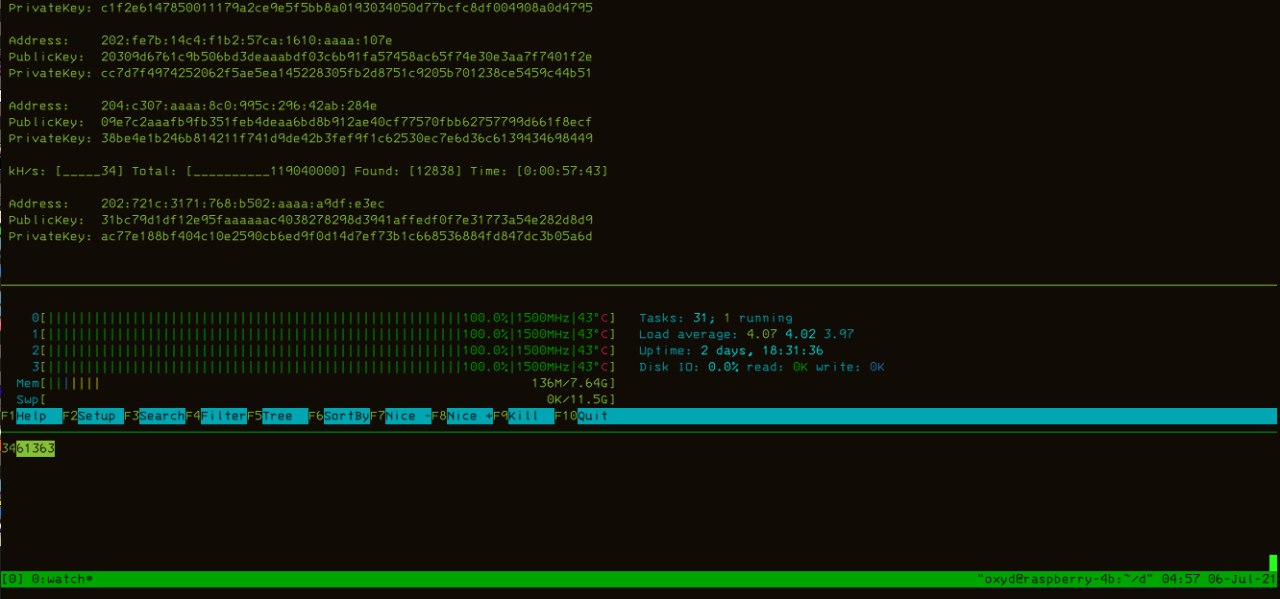This screenshot has width=1280, height=599.
Task: Click the PrivateKey starting with ac77e188bf404c10
Action: 347,236
